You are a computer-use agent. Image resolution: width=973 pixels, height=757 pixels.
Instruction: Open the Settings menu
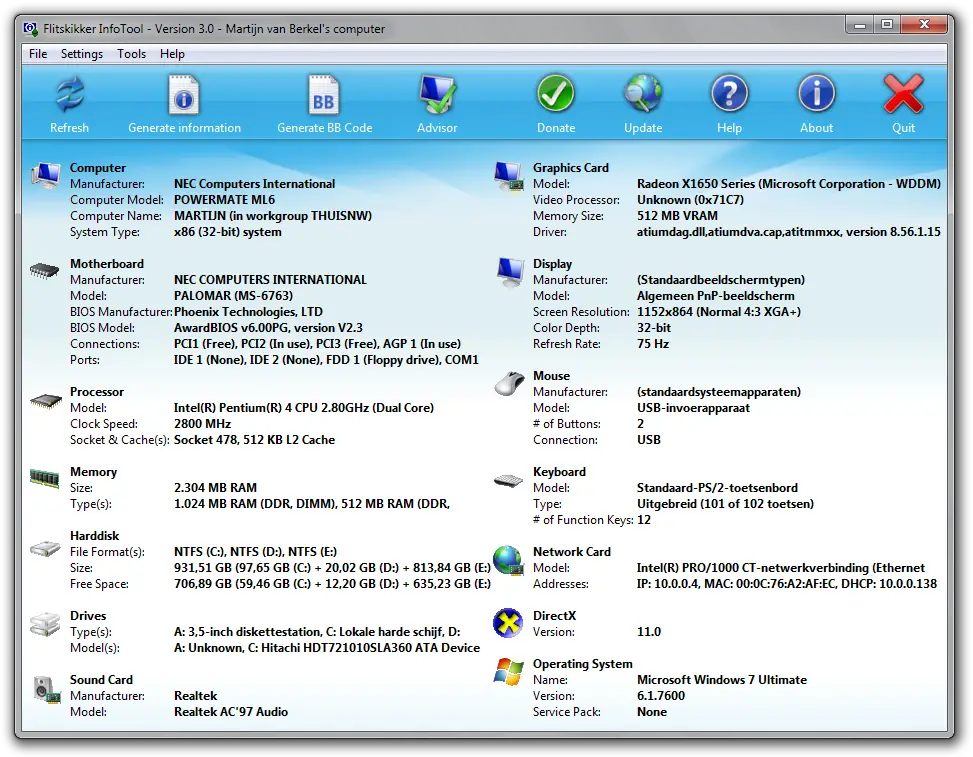coord(81,54)
